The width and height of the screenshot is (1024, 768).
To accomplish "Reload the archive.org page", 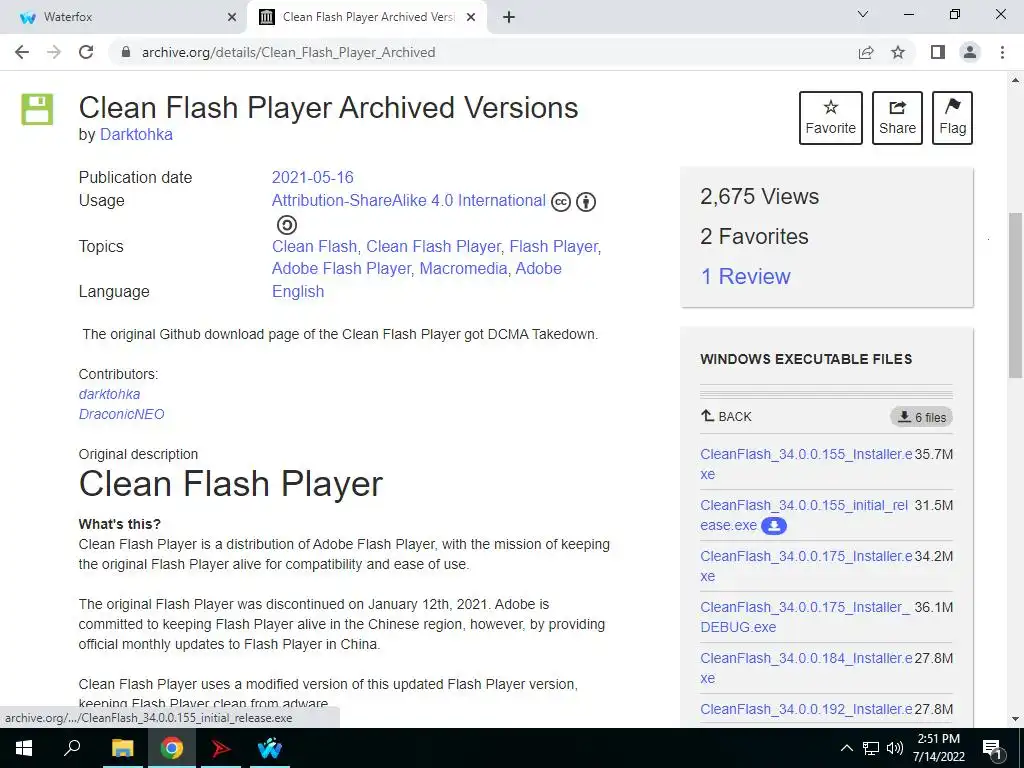I will click(86, 52).
